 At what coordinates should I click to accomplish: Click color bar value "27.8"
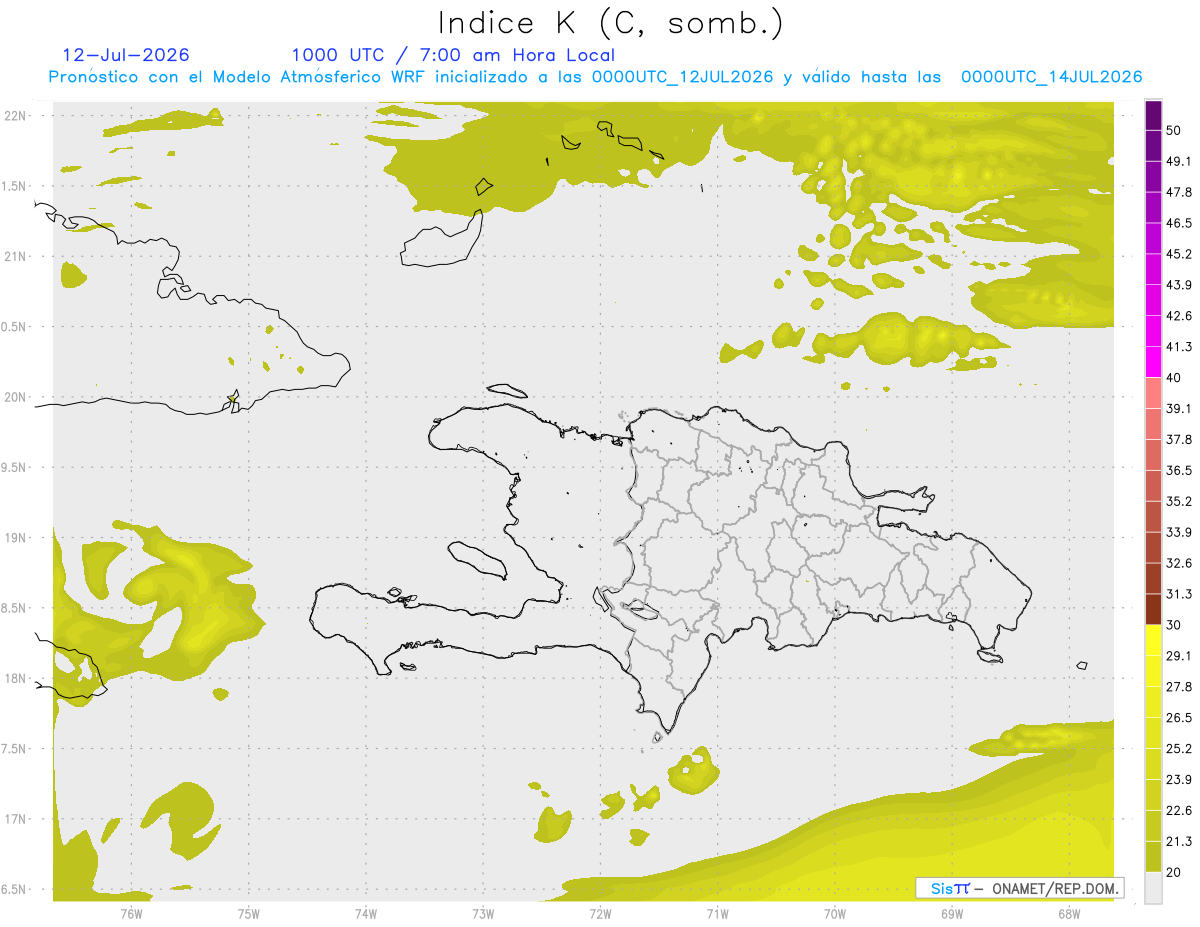pyautogui.click(x=1179, y=687)
